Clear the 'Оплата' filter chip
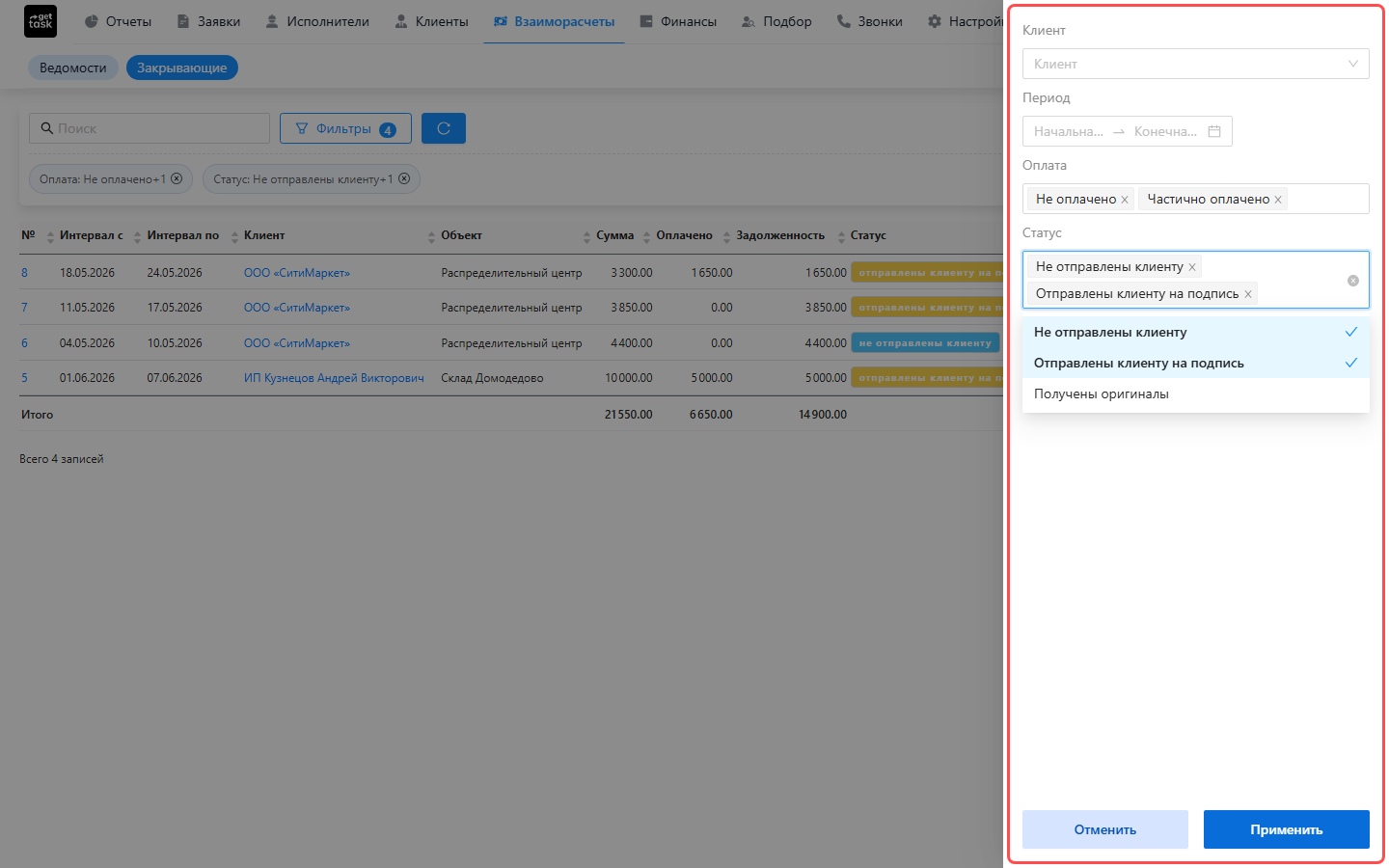This screenshot has height=868, width=1389. click(x=177, y=178)
